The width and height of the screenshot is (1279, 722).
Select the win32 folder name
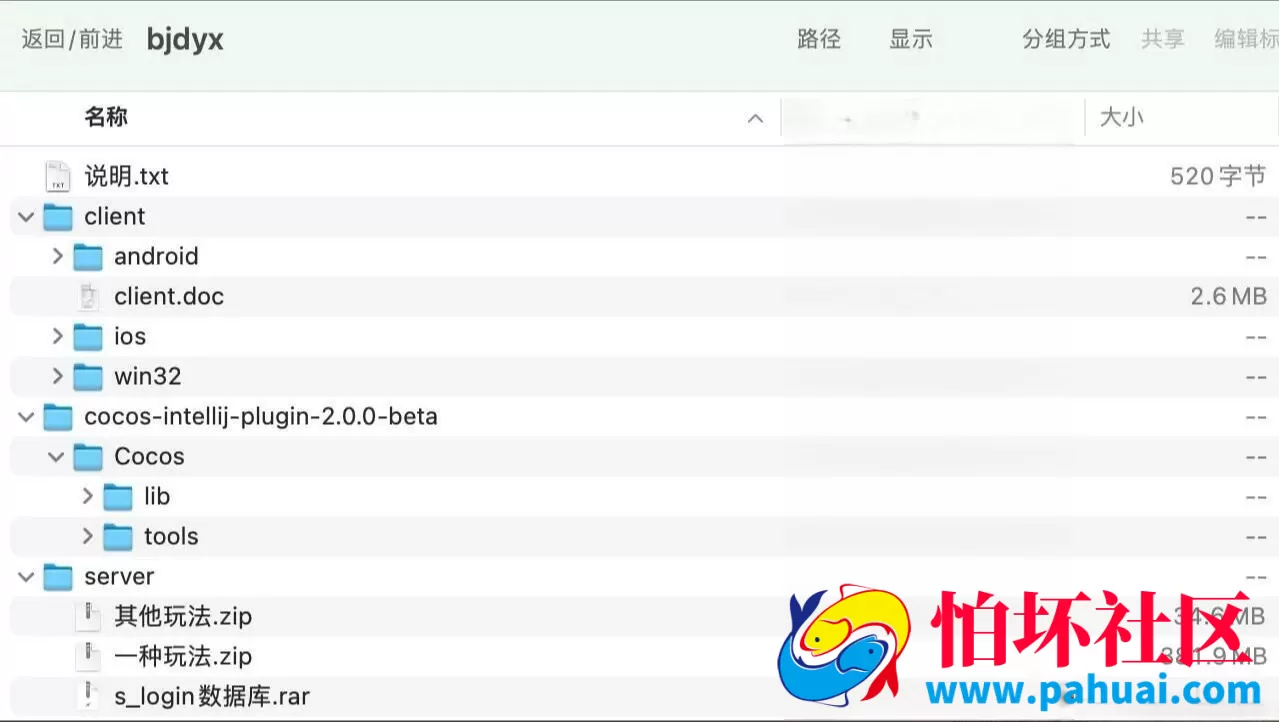(x=148, y=377)
